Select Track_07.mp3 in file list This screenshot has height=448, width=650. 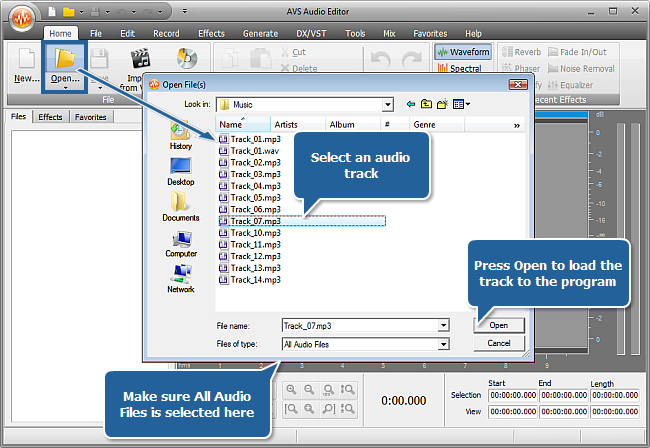click(x=302, y=221)
